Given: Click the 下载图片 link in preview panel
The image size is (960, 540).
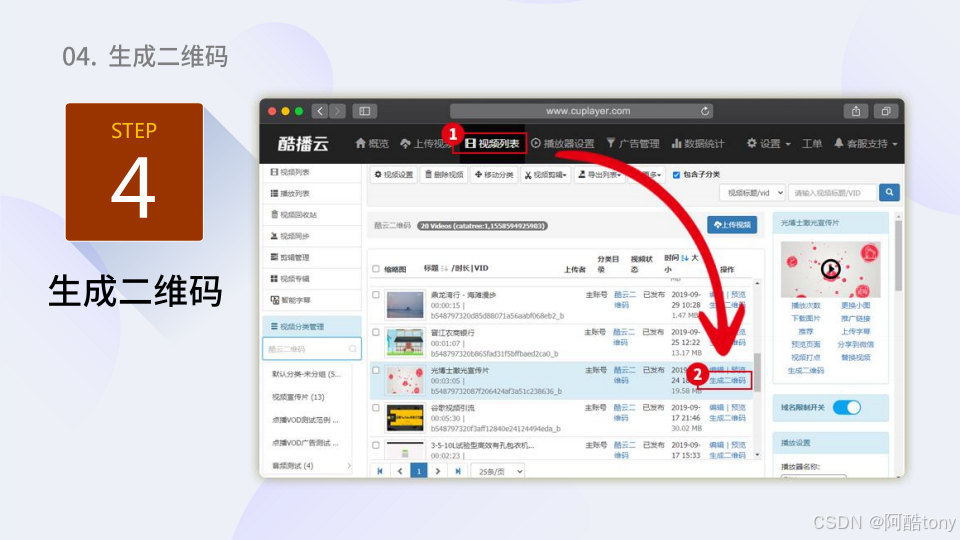Looking at the screenshot, I should 805,318.
